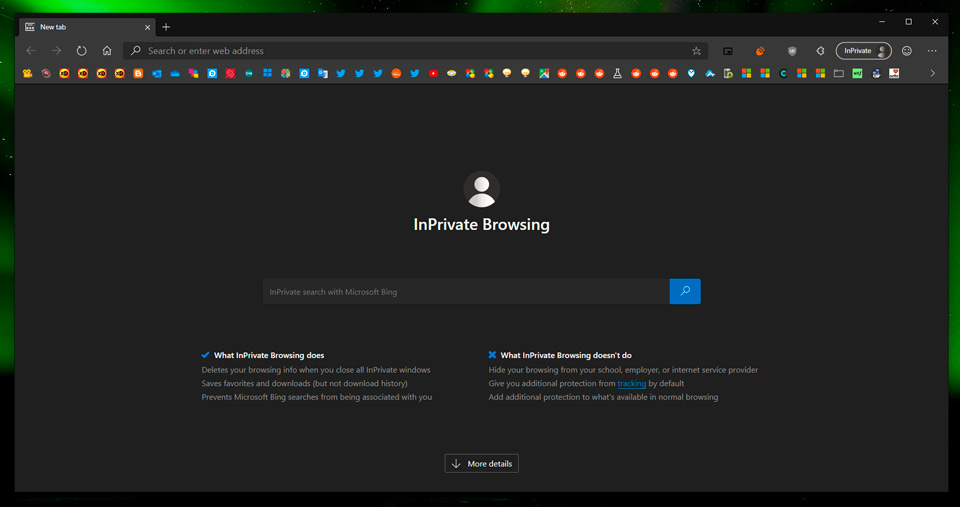Show more favorites with the chevron
The height and width of the screenshot is (507, 960).
coord(932,73)
